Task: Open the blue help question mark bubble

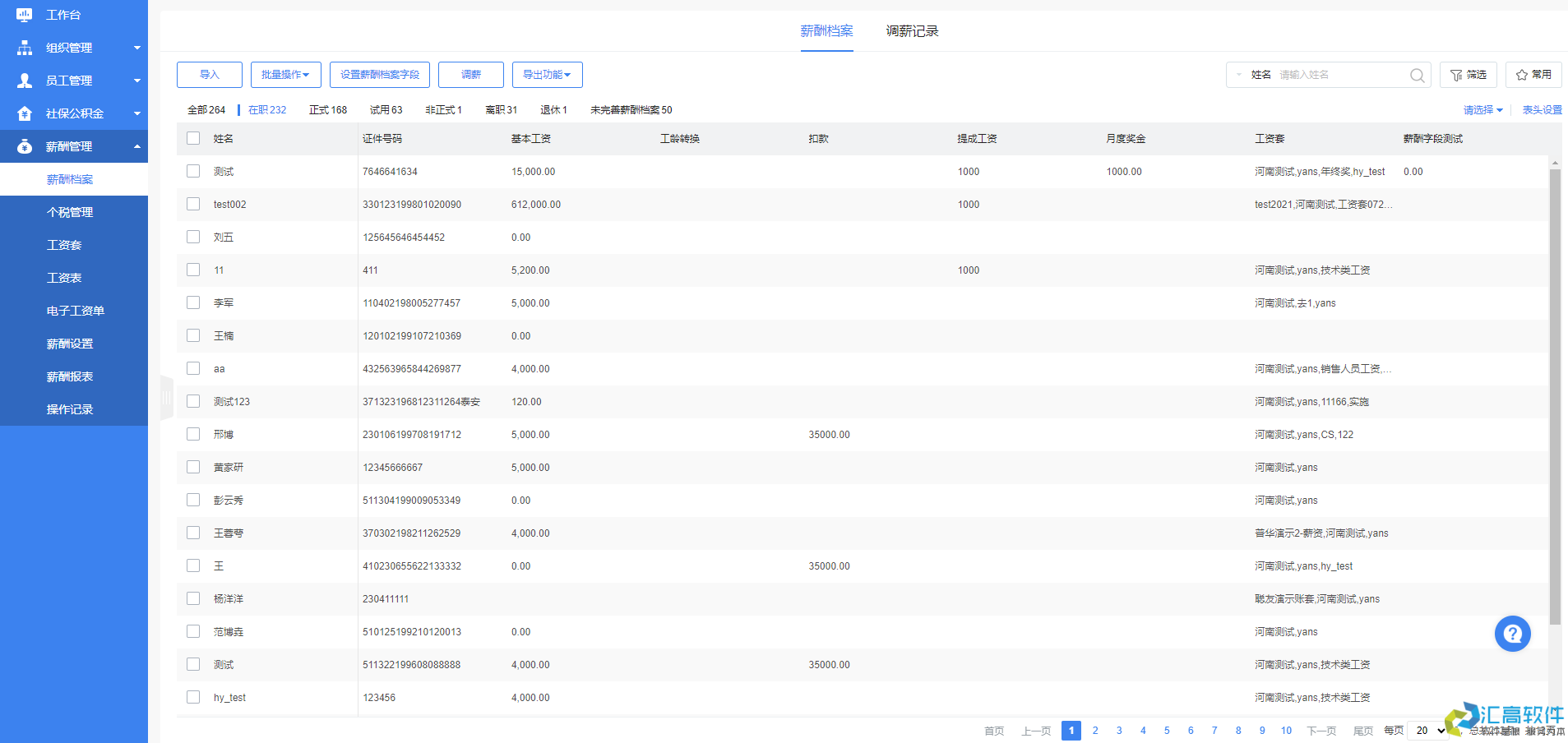Action: pyautogui.click(x=1512, y=634)
